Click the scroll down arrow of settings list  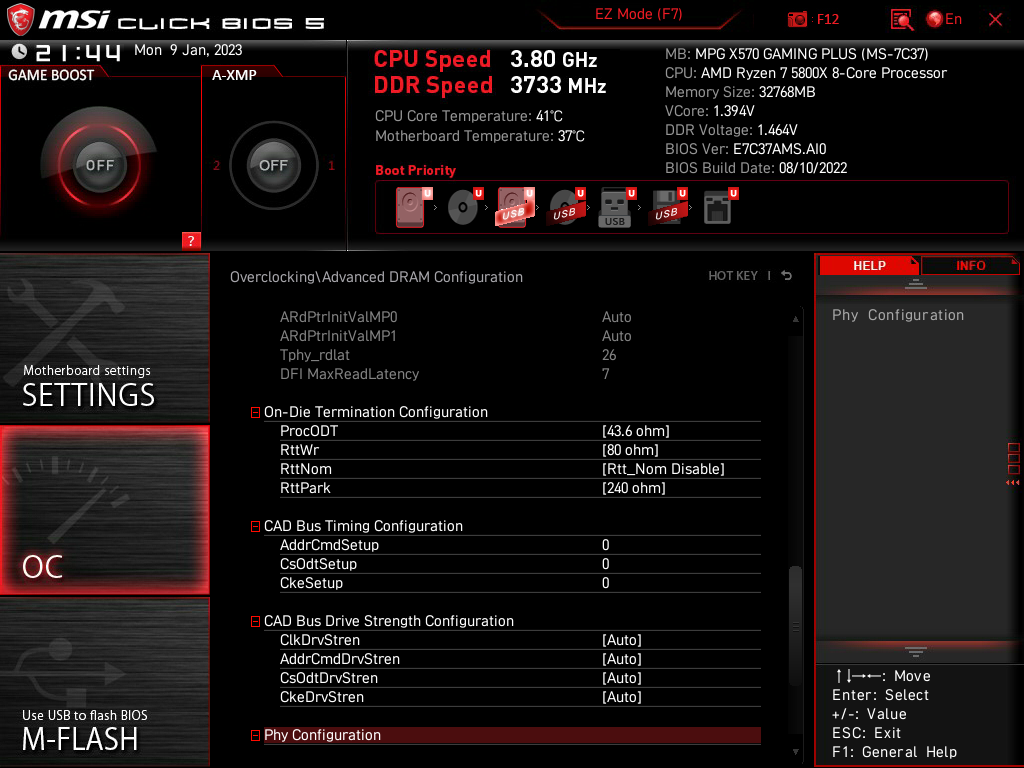click(795, 752)
